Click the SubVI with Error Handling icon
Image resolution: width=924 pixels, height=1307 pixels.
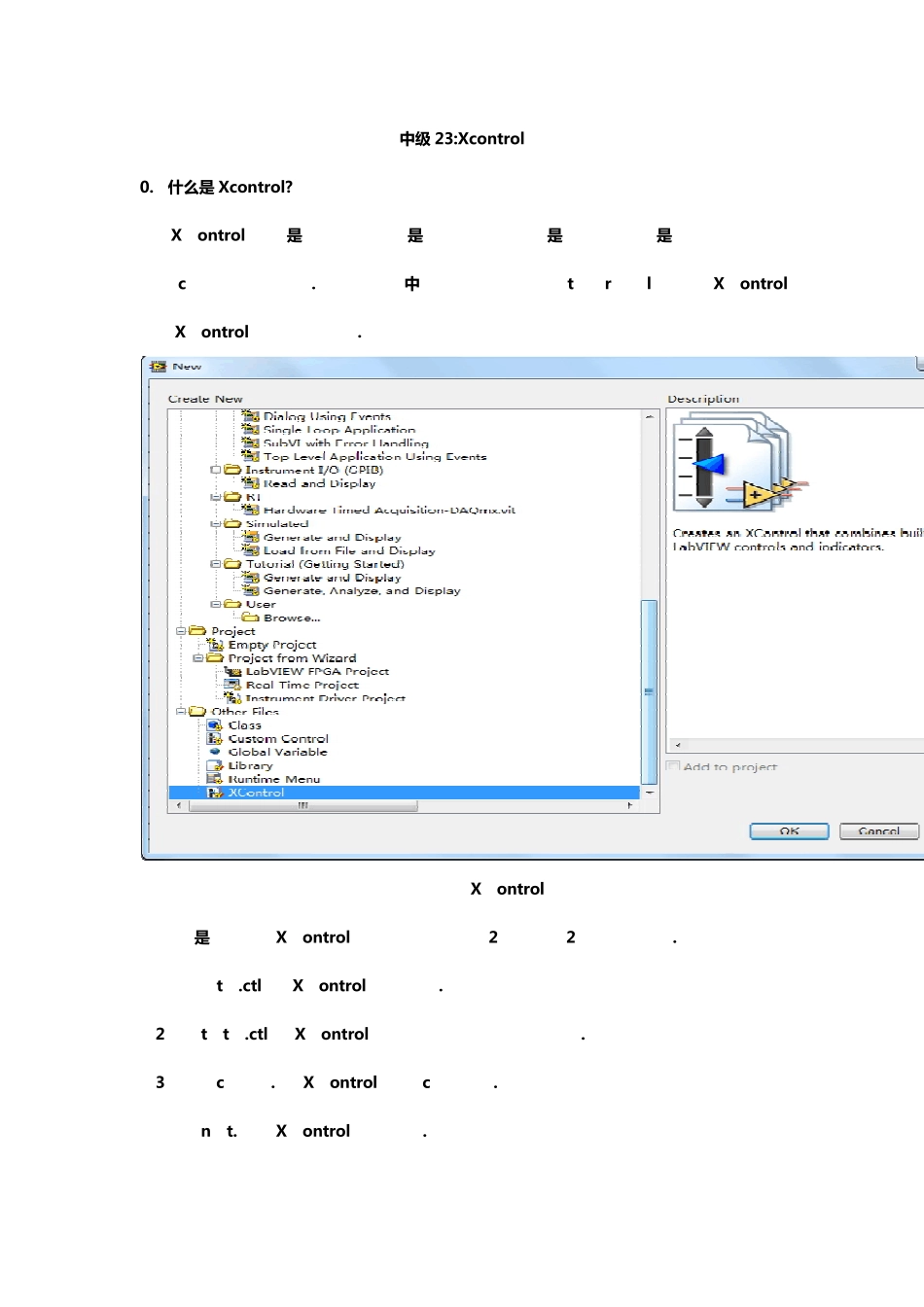251,442
